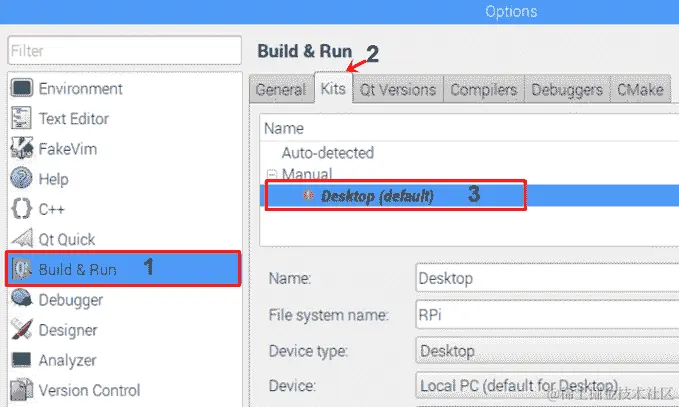Click the kit Name field containing Desktop

(547, 278)
